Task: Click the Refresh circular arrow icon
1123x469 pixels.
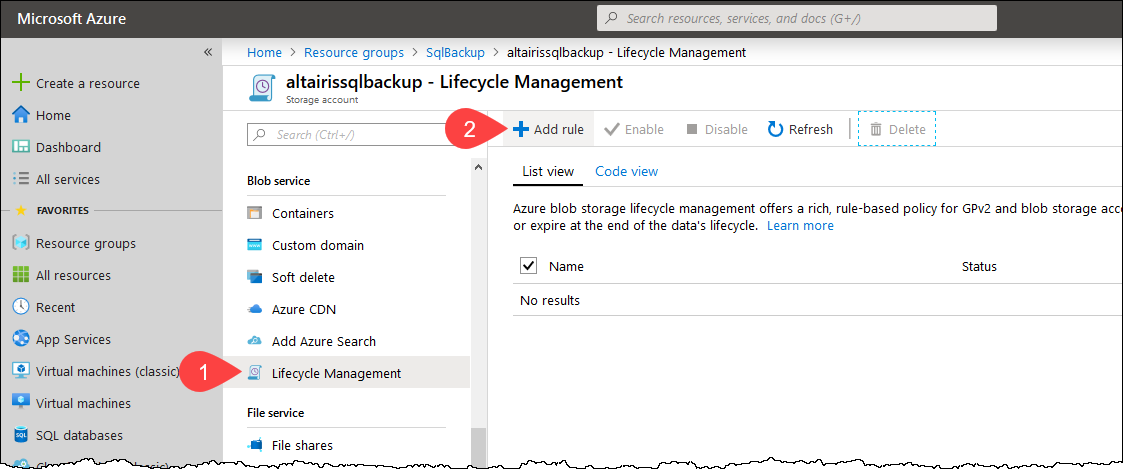Action: [775, 130]
